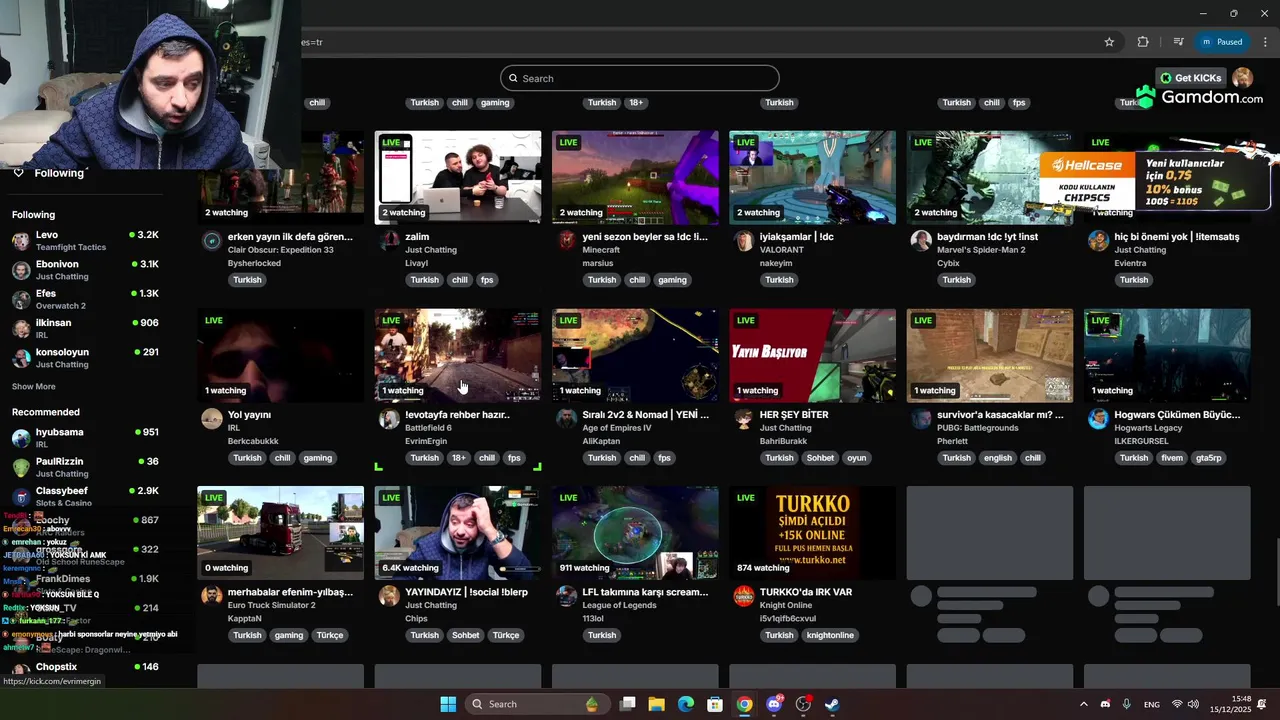Viewport: 1280px width, 720px height.
Task: Open the Chrome extensions puzzle icon
Action: [x=1143, y=42]
